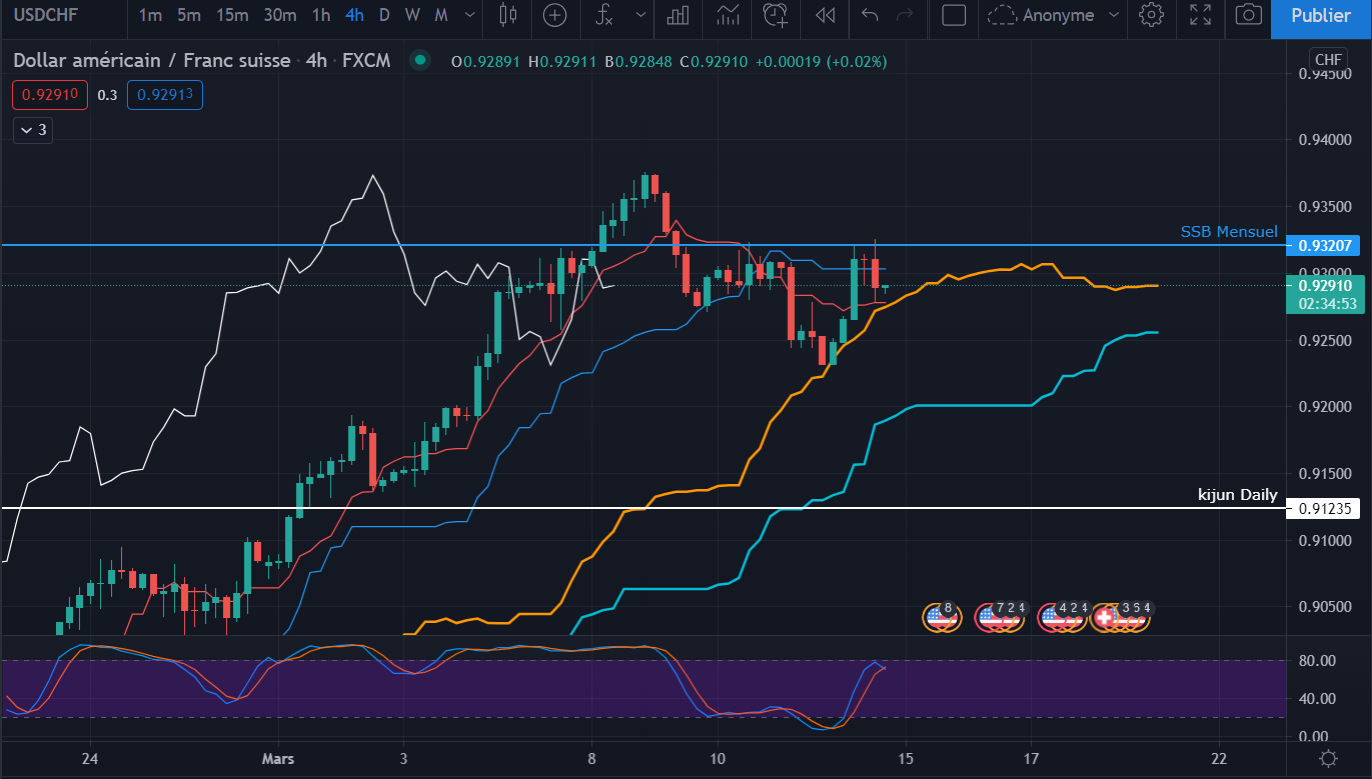The height and width of the screenshot is (779, 1372).
Task: Click the countdown timer 02:34:53
Action: click(x=1326, y=303)
